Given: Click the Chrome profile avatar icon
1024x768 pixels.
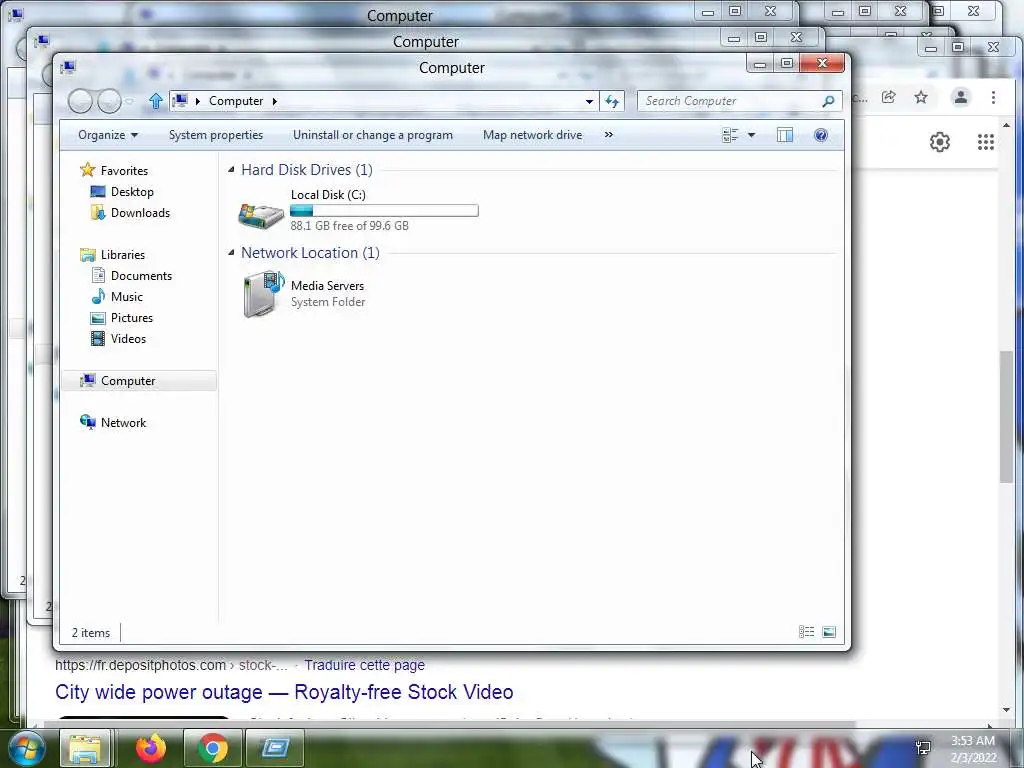Looking at the screenshot, I should [961, 97].
